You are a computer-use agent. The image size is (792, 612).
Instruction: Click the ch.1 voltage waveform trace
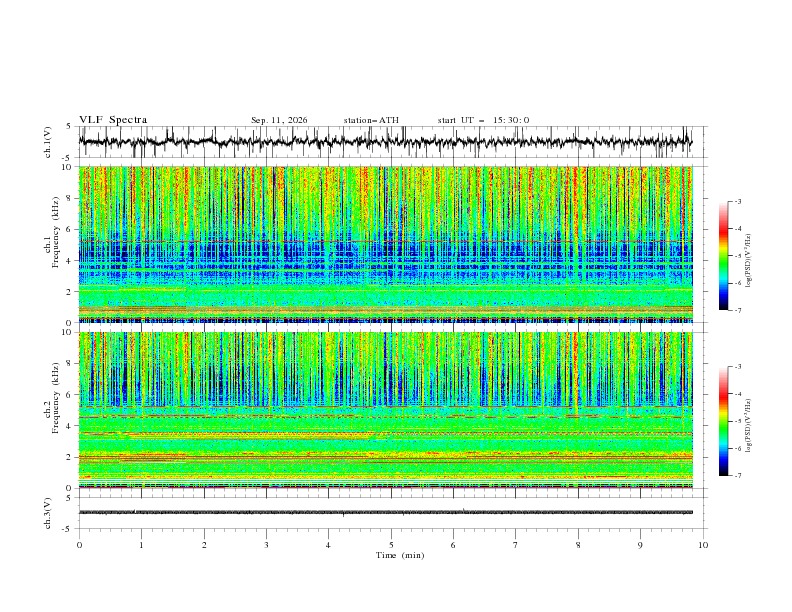click(385, 141)
